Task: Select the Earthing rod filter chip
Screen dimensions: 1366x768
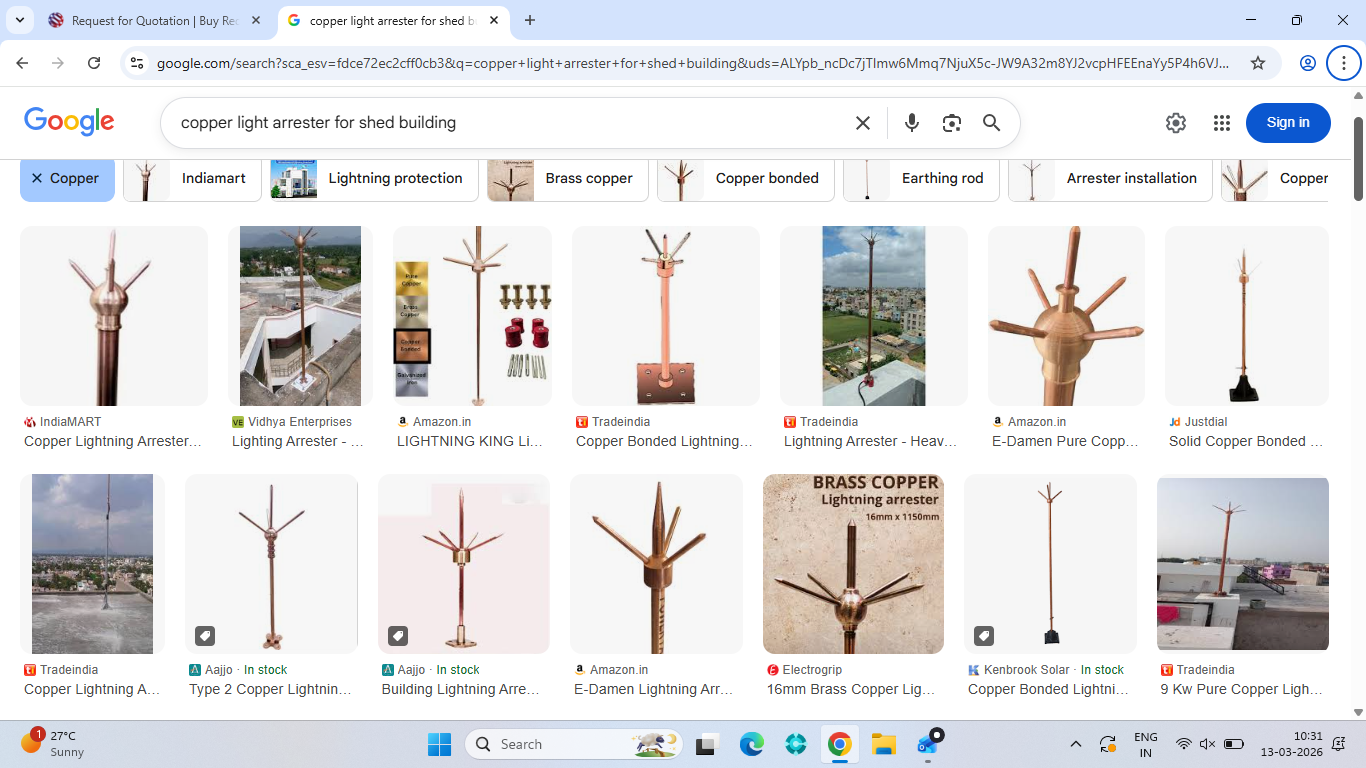Action: [x=921, y=178]
